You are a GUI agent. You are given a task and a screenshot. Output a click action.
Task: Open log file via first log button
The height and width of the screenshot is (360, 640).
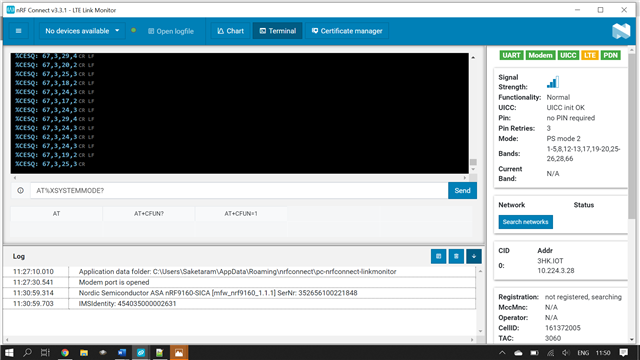[438, 256]
